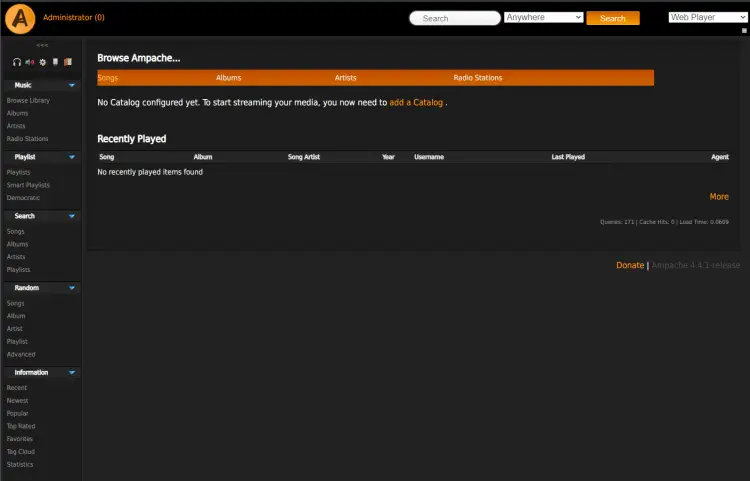The width and height of the screenshot is (750, 481).
Task: Open Newest under Information
Action: coord(17,401)
